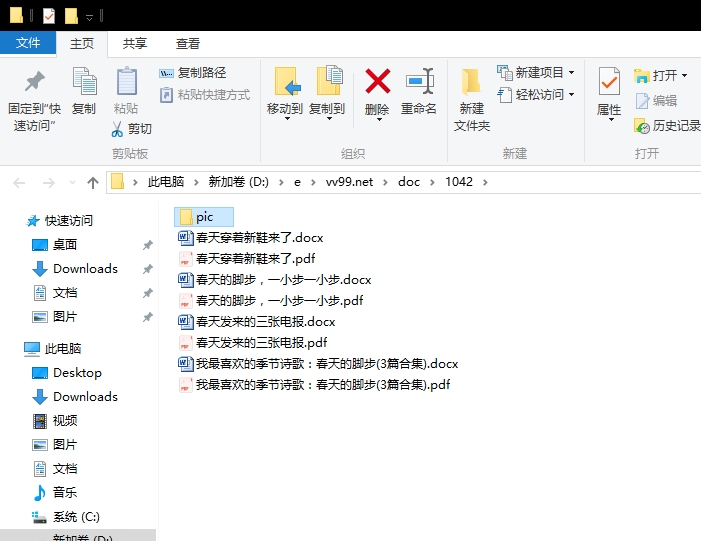Open the File (文件) tab
Image resolution: width=701 pixels, height=541 pixels.
tap(28, 43)
